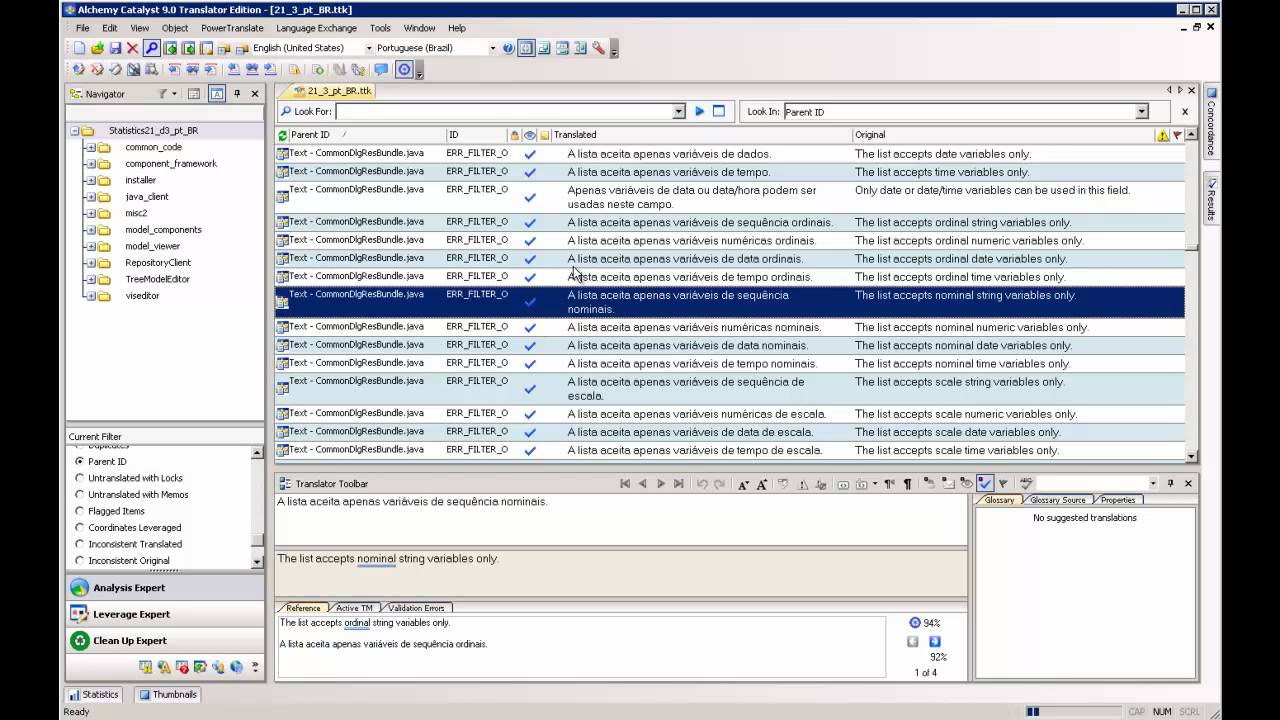Switch to the Validation Errors tab
This screenshot has width=1280, height=720.
click(x=416, y=608)
